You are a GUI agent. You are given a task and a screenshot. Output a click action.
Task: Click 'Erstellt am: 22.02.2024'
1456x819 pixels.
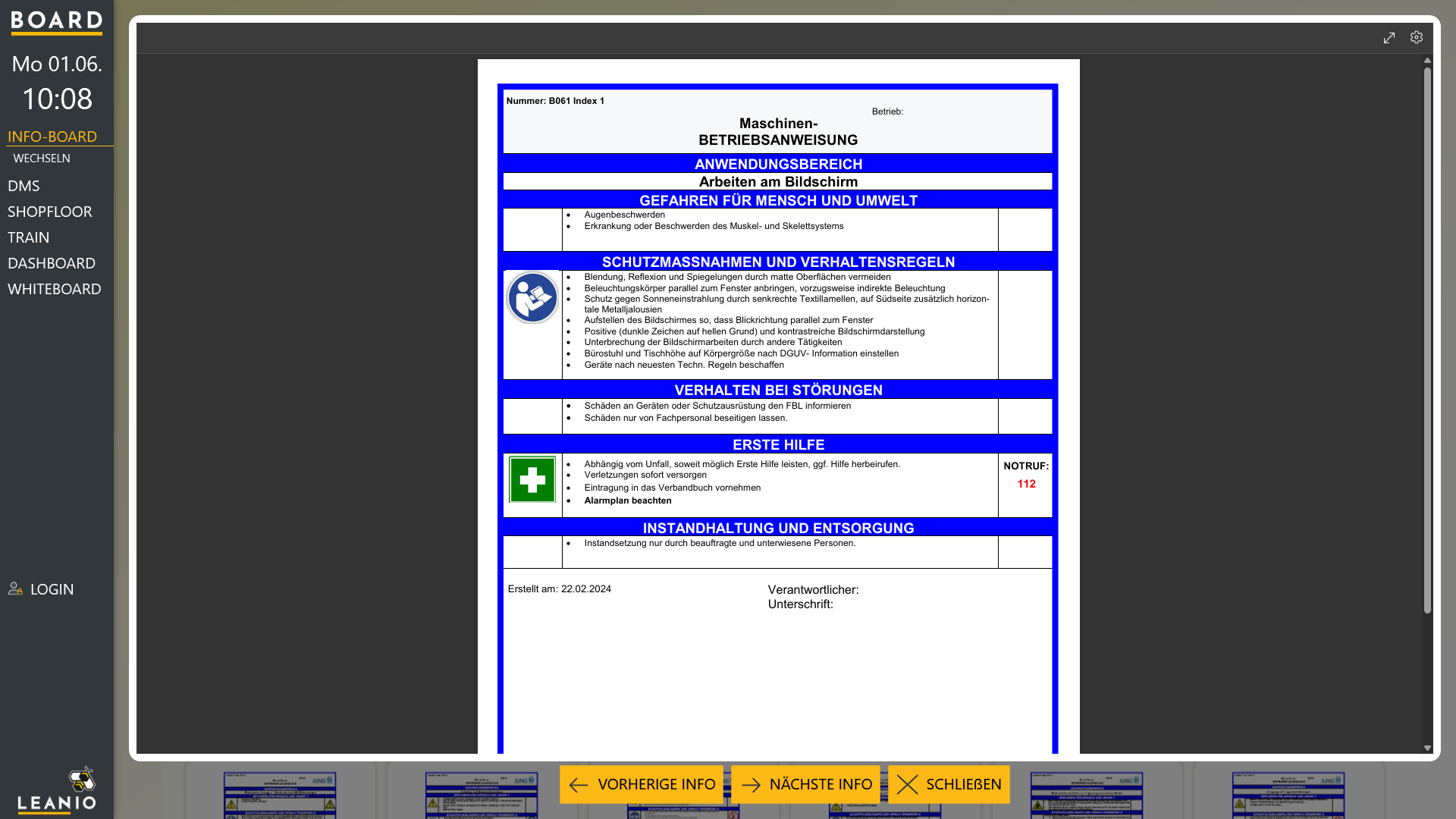click(559, 589)
